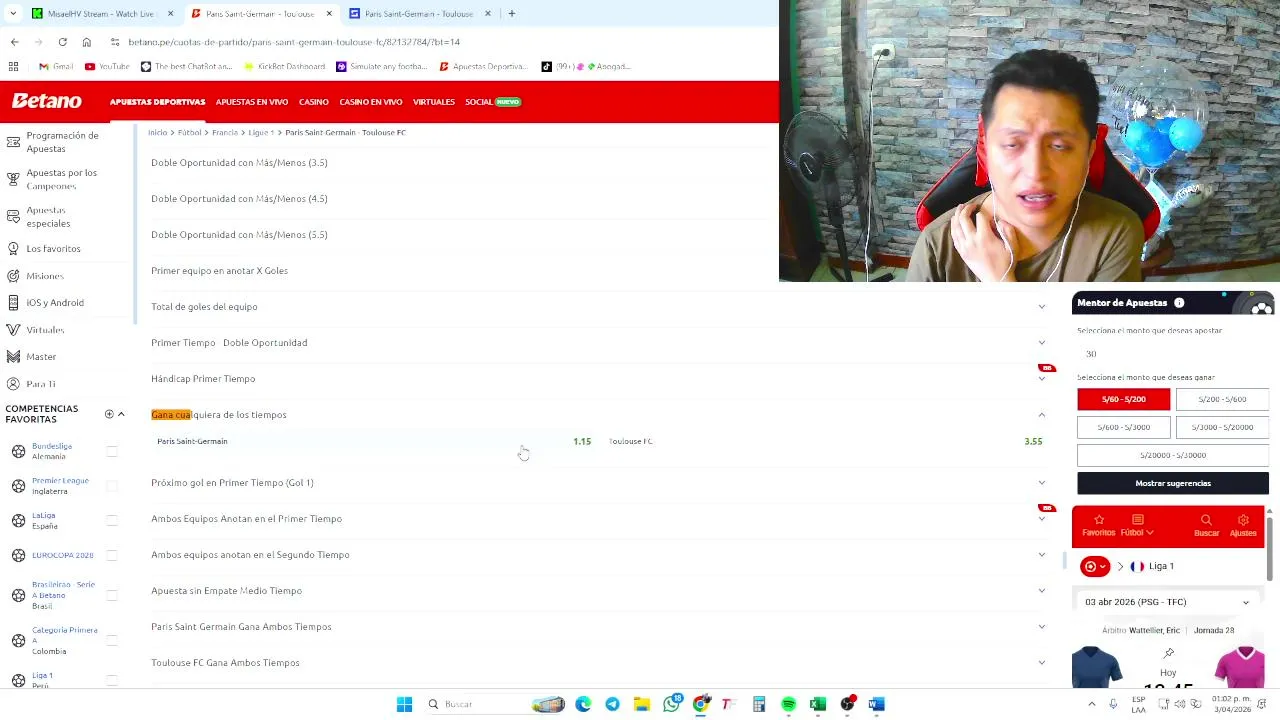The width and height of the screenshot is (1280, 720).
Task: Open Casino menu item
Action: click(313, 102)
